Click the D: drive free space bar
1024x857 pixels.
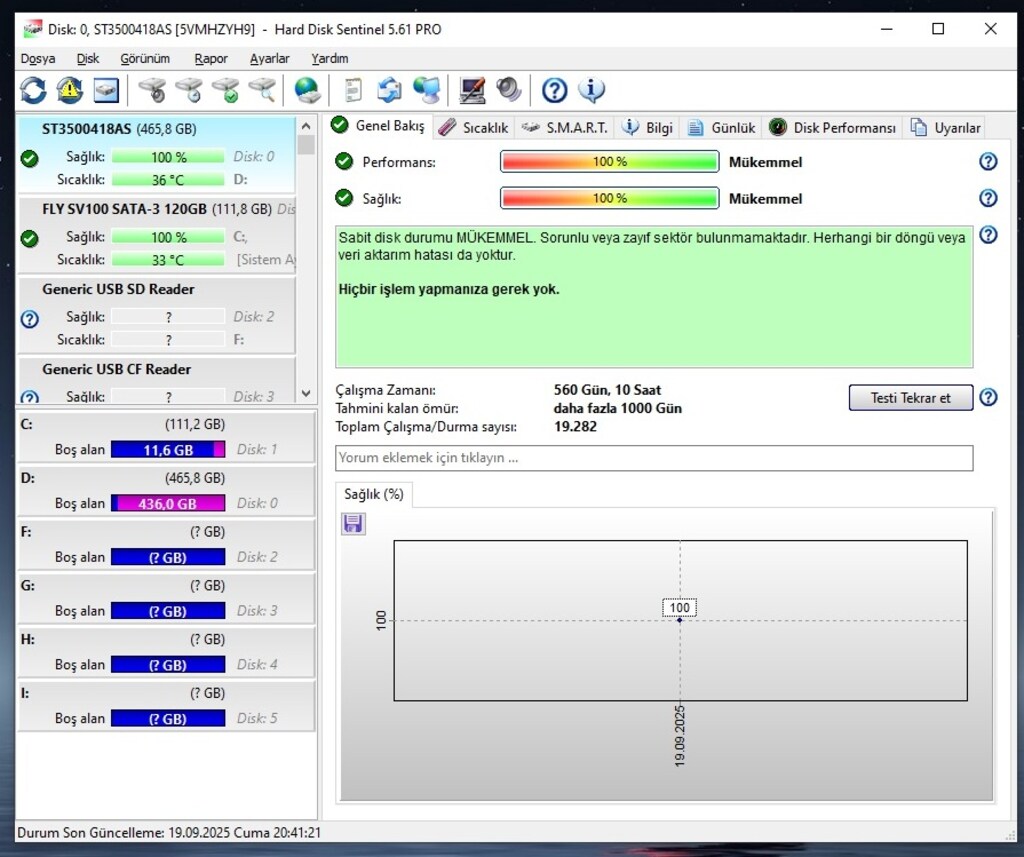pyautogui.click(x=168, y=503)
